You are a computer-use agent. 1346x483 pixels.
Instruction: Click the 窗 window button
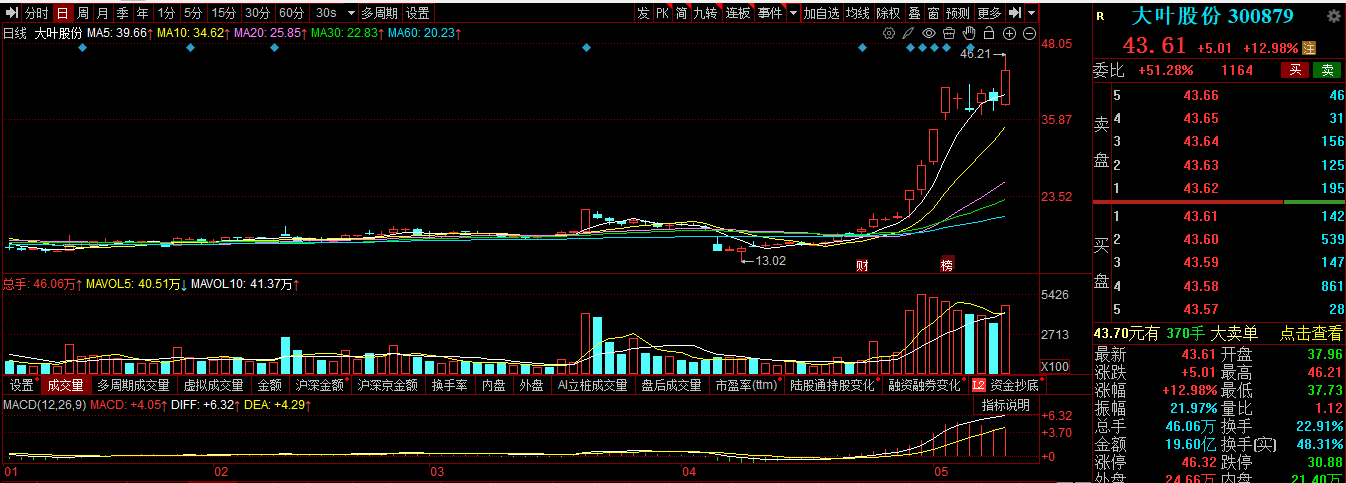(x=933, y=13)
